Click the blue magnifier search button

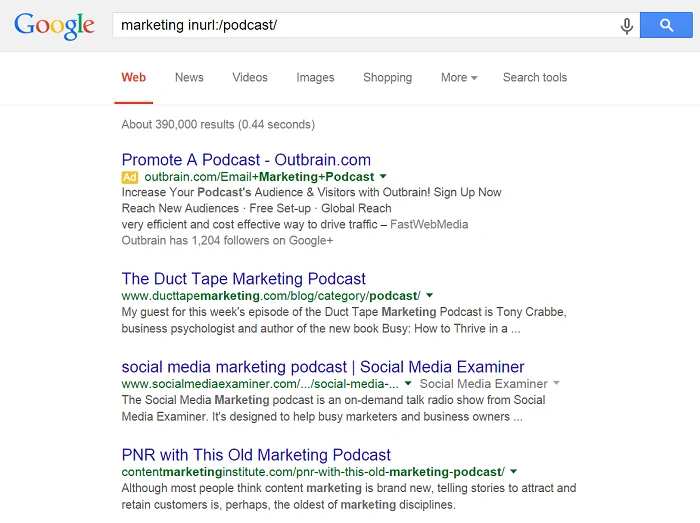[666, 25]
